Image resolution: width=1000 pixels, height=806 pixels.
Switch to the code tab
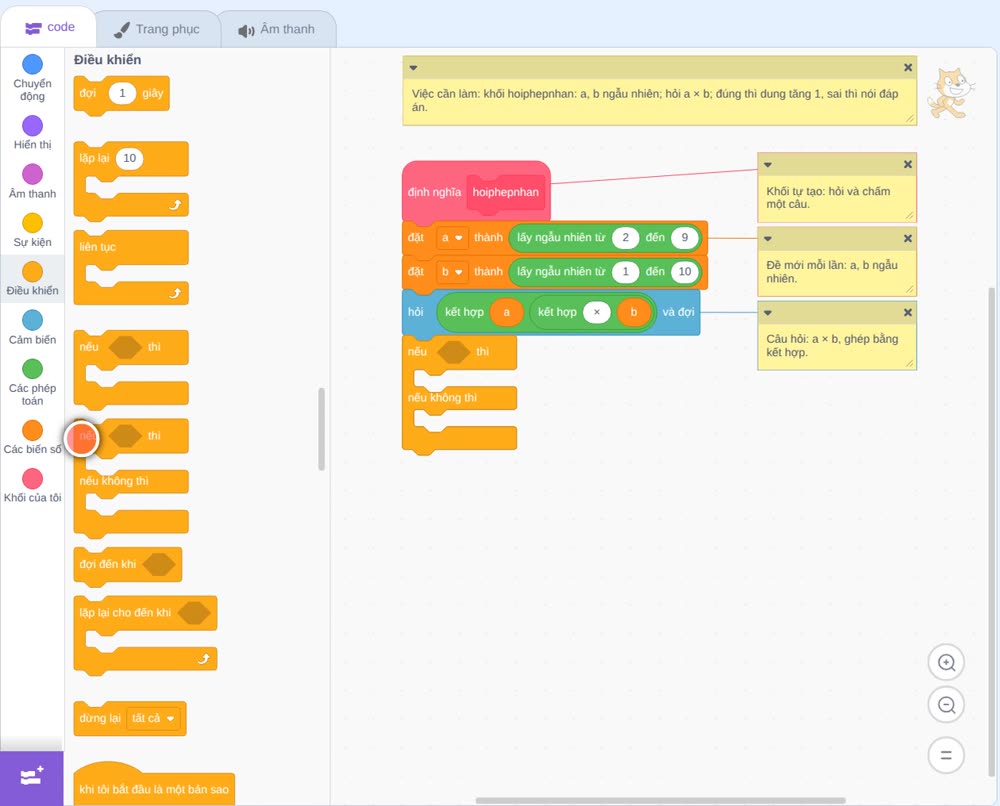coord(49,27)
